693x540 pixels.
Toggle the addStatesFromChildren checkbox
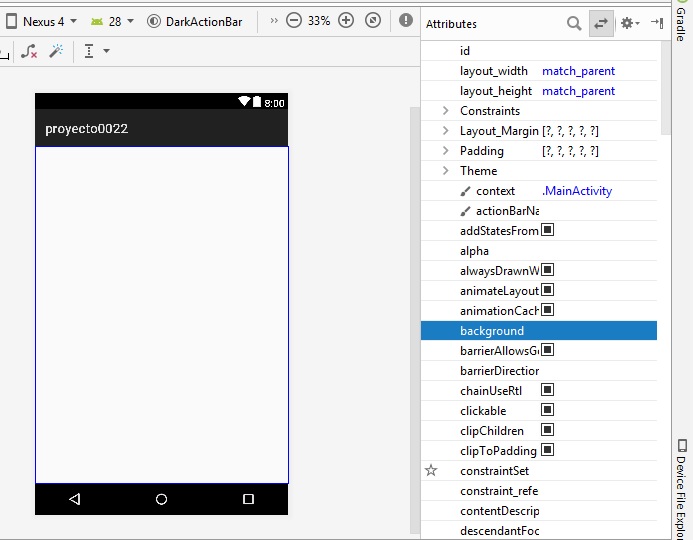pos(547,230)
